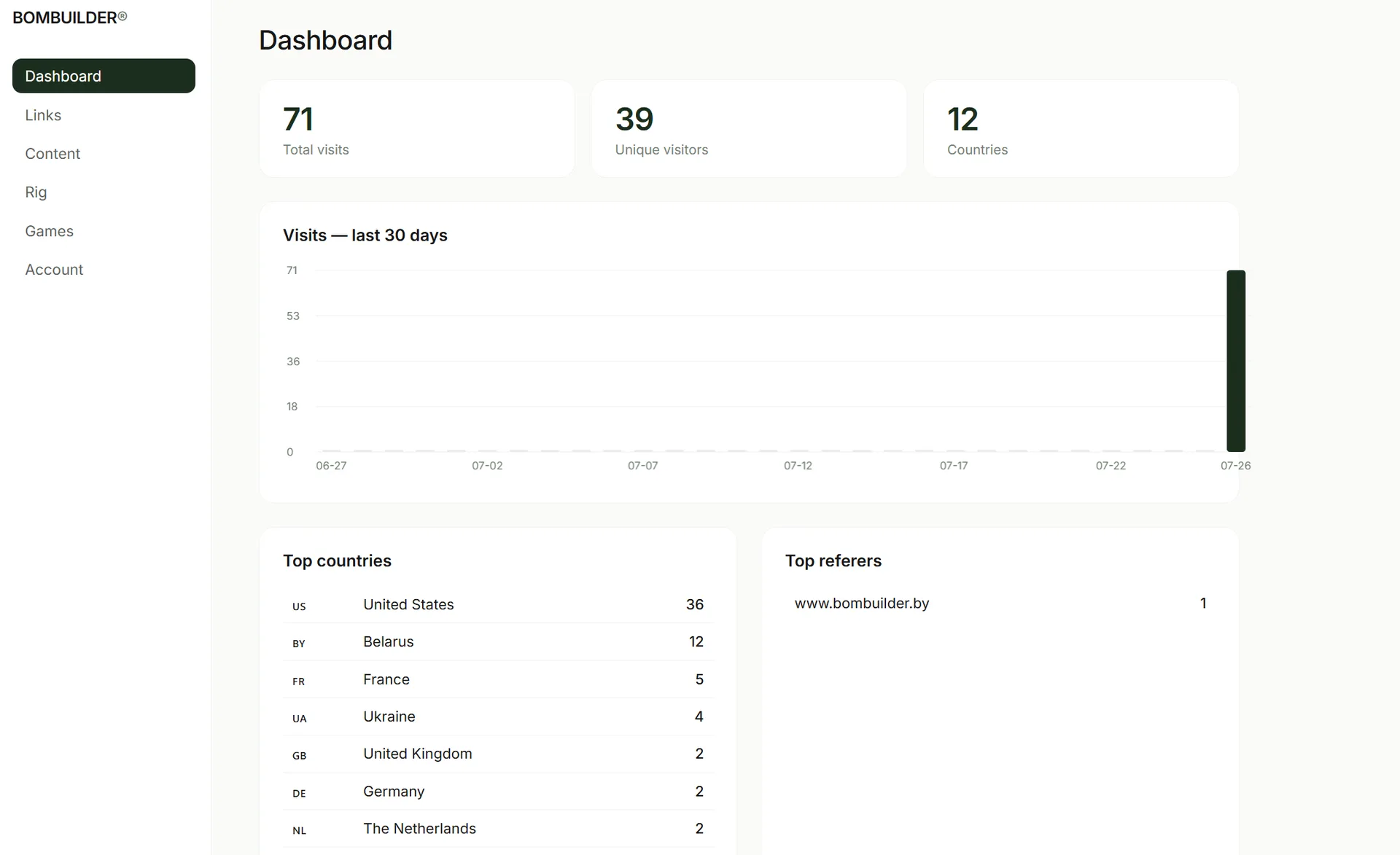
Task: Click the 07-26 visits bar
Action: (1236, 361)
